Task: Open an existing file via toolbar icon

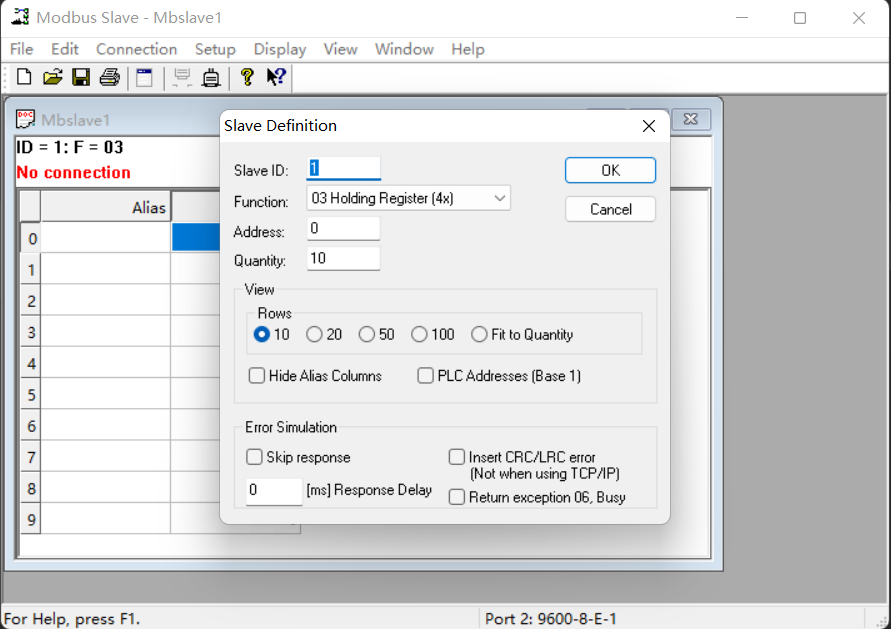Action: 52,76
